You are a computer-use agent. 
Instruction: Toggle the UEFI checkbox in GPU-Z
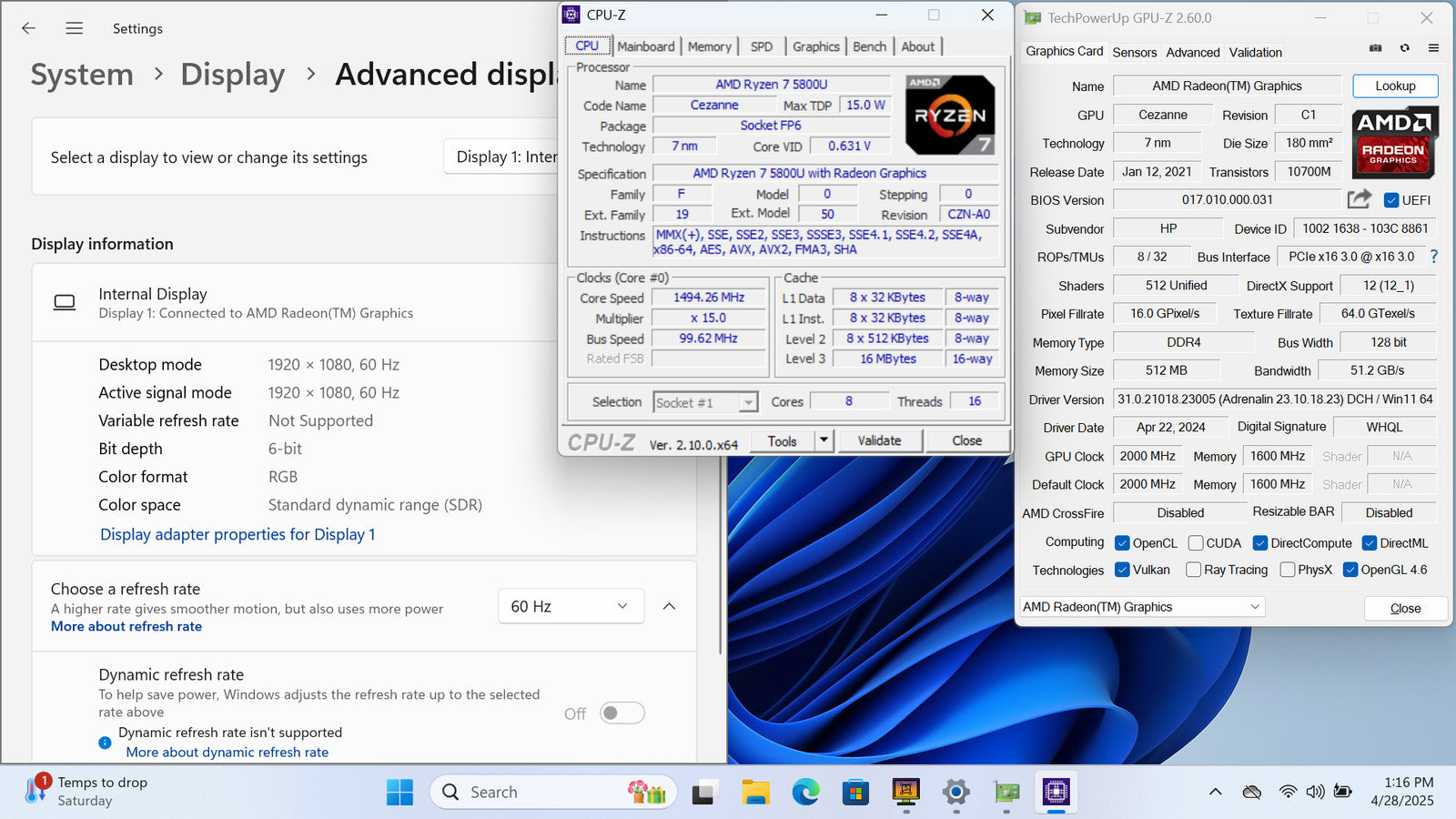[1390, 200]
